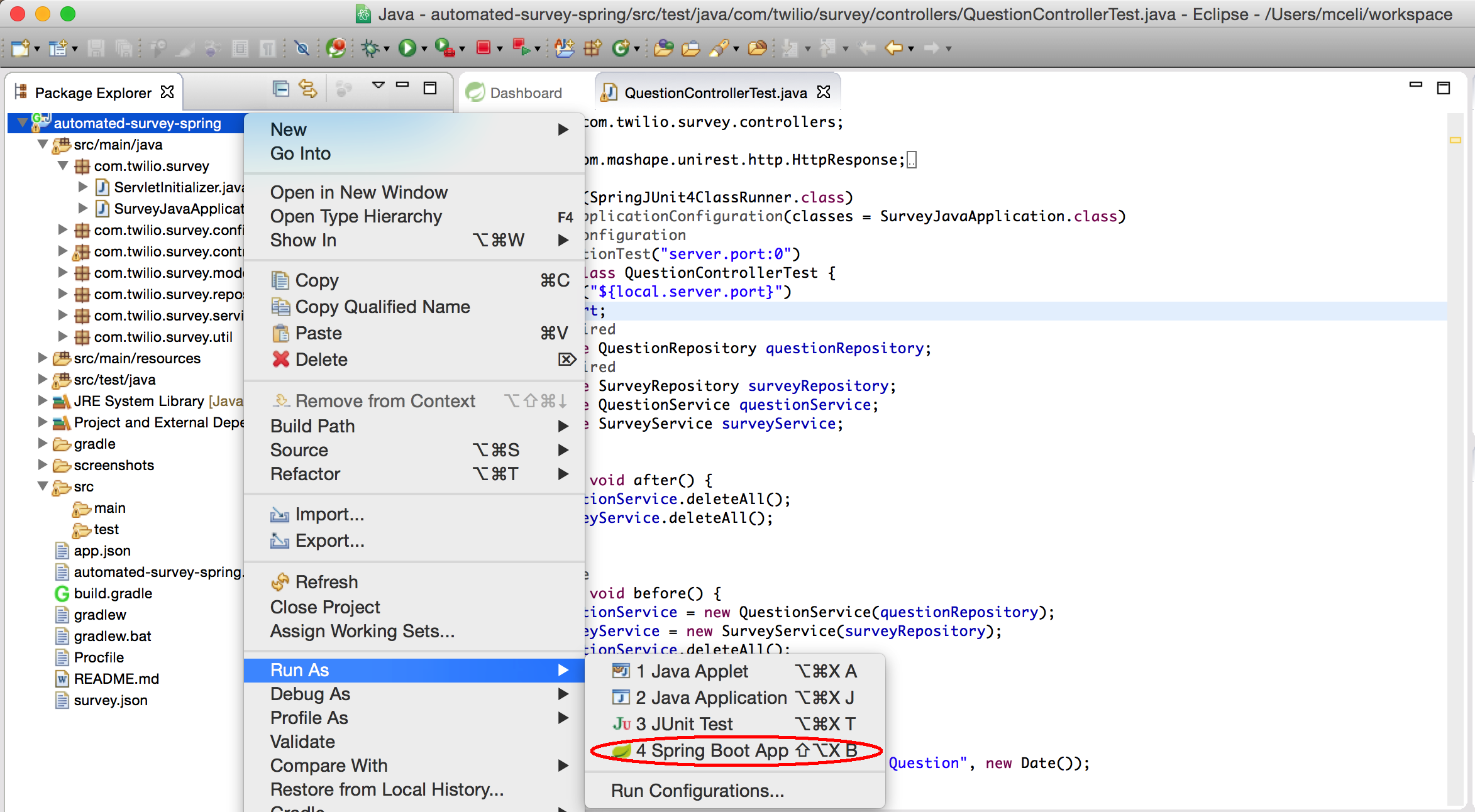Click the Skip All Breakpoints icon
This screenshot has height=812, width=1475.
pos(302,48)
